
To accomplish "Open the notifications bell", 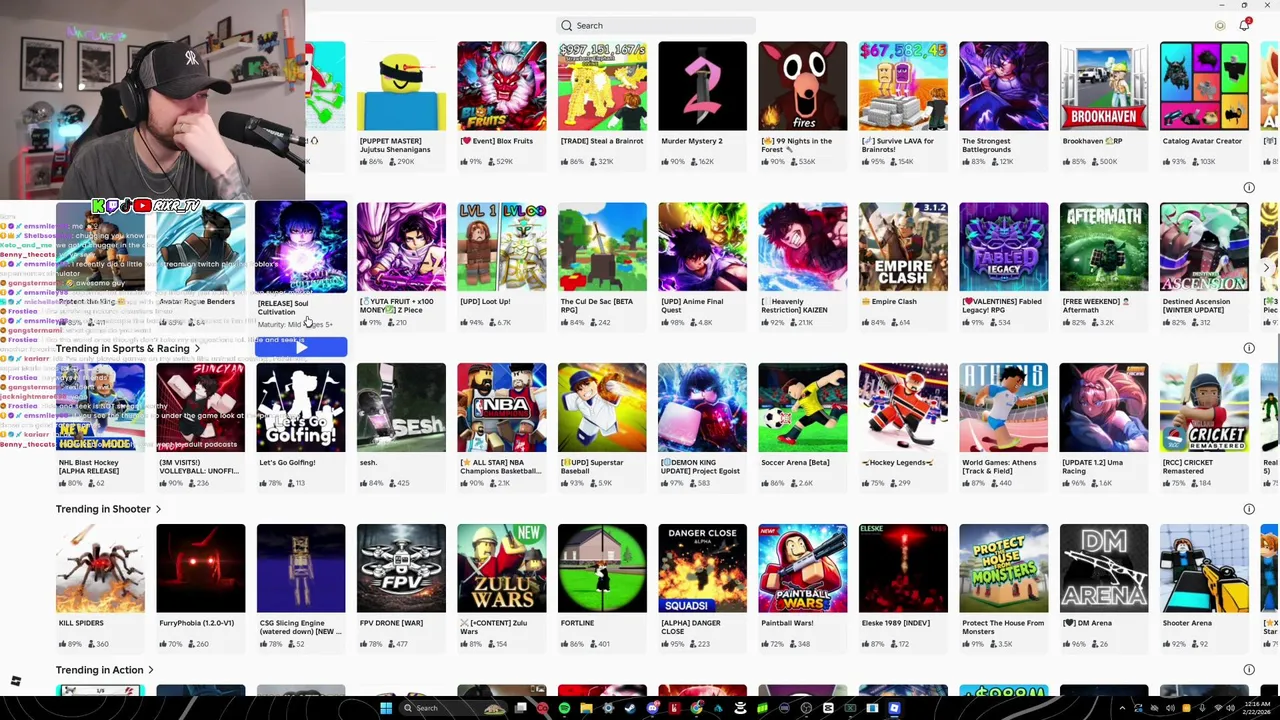I will coord(1244,26).
